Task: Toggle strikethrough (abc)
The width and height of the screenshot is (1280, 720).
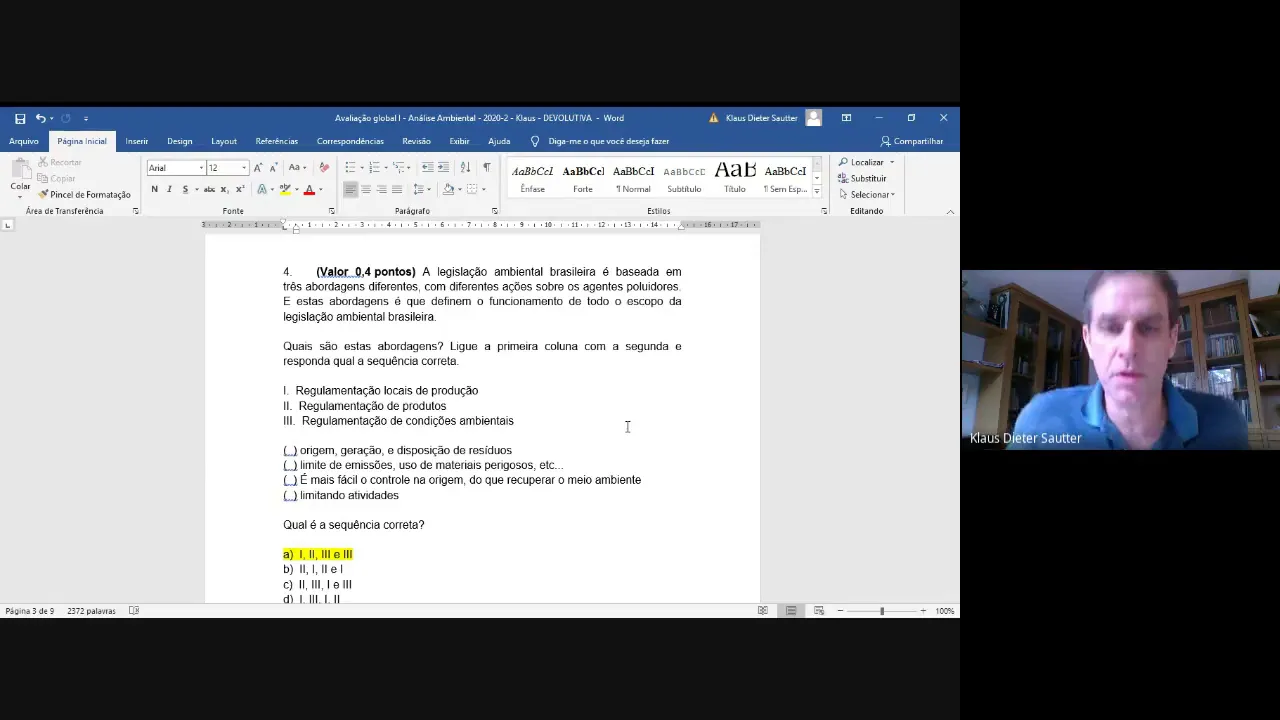Action: (x=209, y=189)
